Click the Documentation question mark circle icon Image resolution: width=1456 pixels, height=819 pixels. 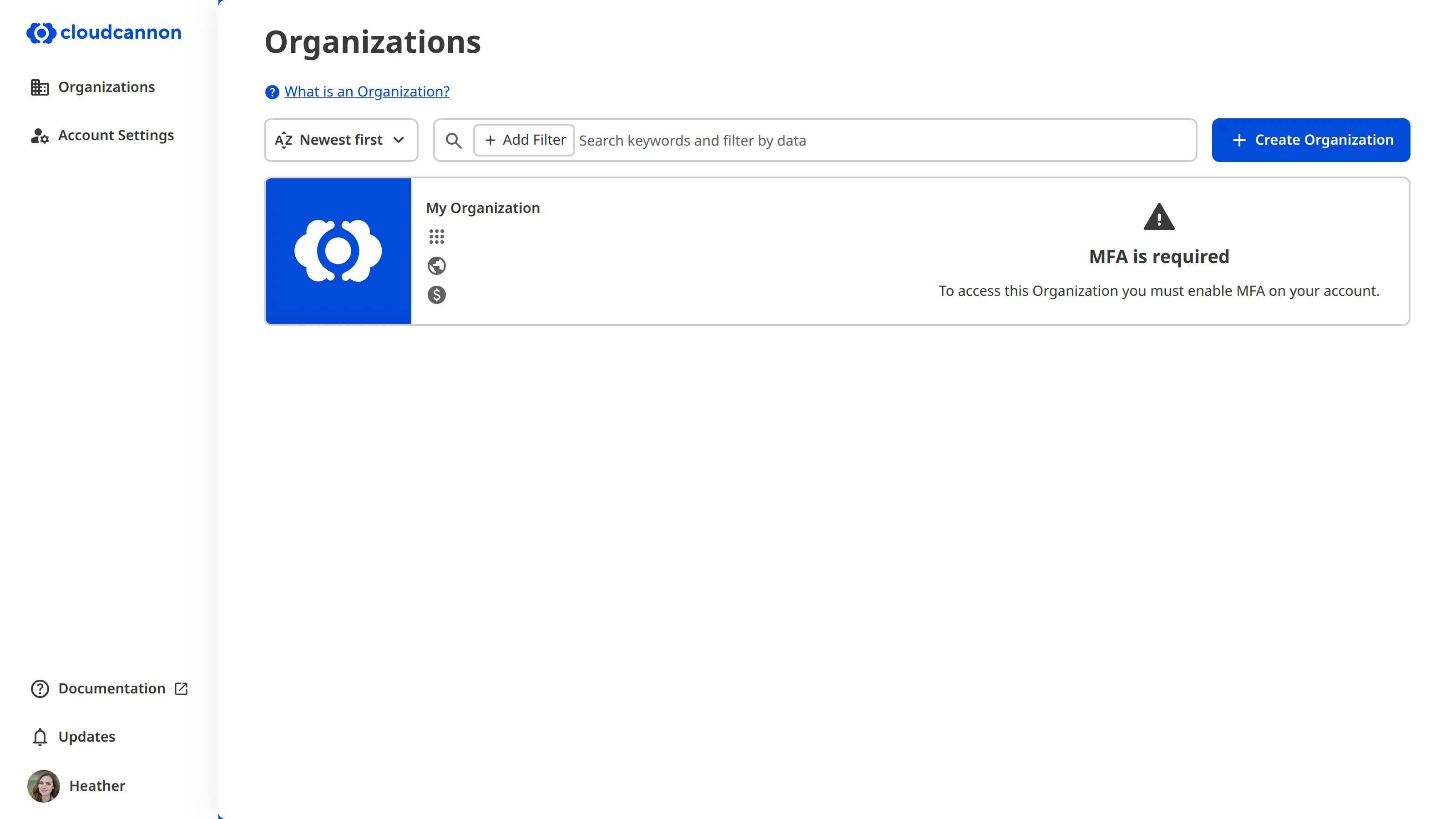(x=40, y=689)
